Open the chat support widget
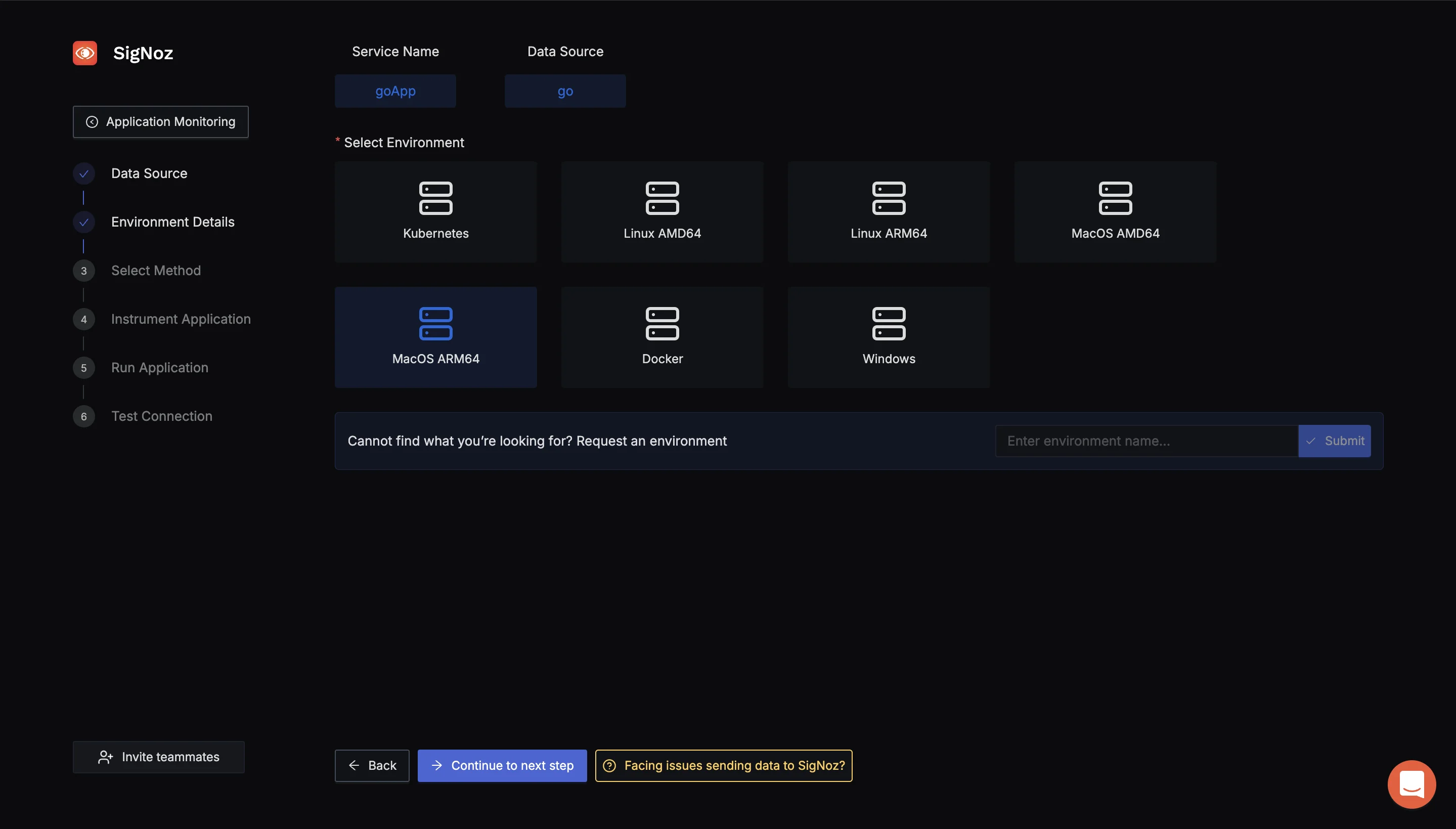Viewport: 1456px width, 829px height. (x=1412, y=784)
